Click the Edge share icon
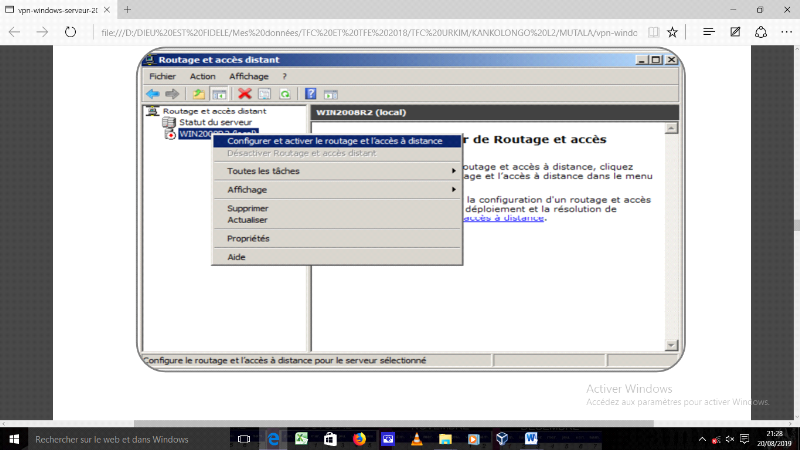 [761, 32]
